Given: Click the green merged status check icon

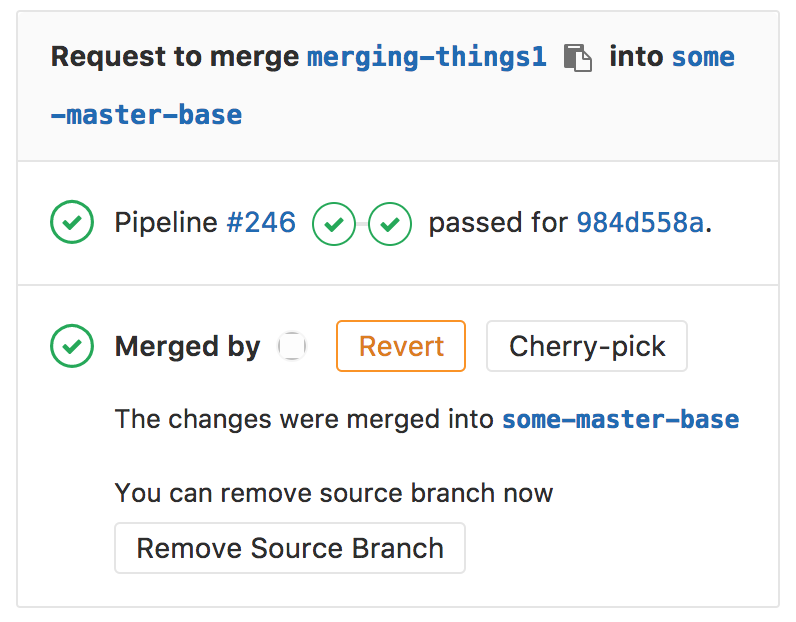Looking at the screenshot, I should (72, 347).
